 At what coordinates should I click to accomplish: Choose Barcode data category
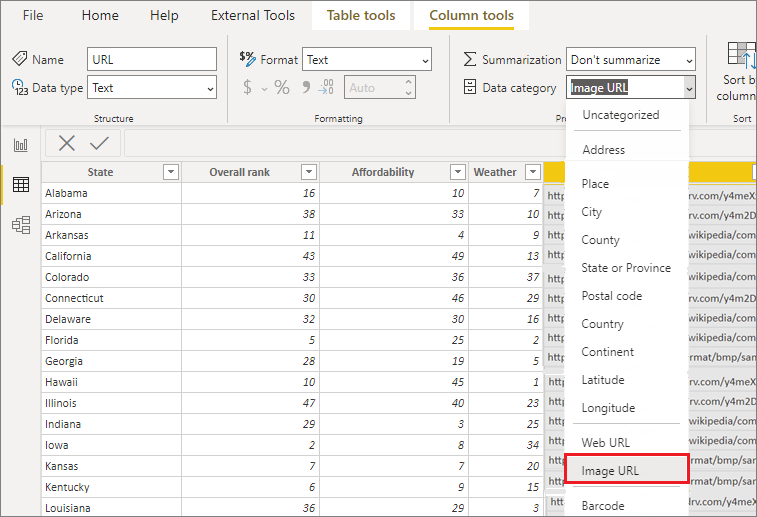(603, 505)
